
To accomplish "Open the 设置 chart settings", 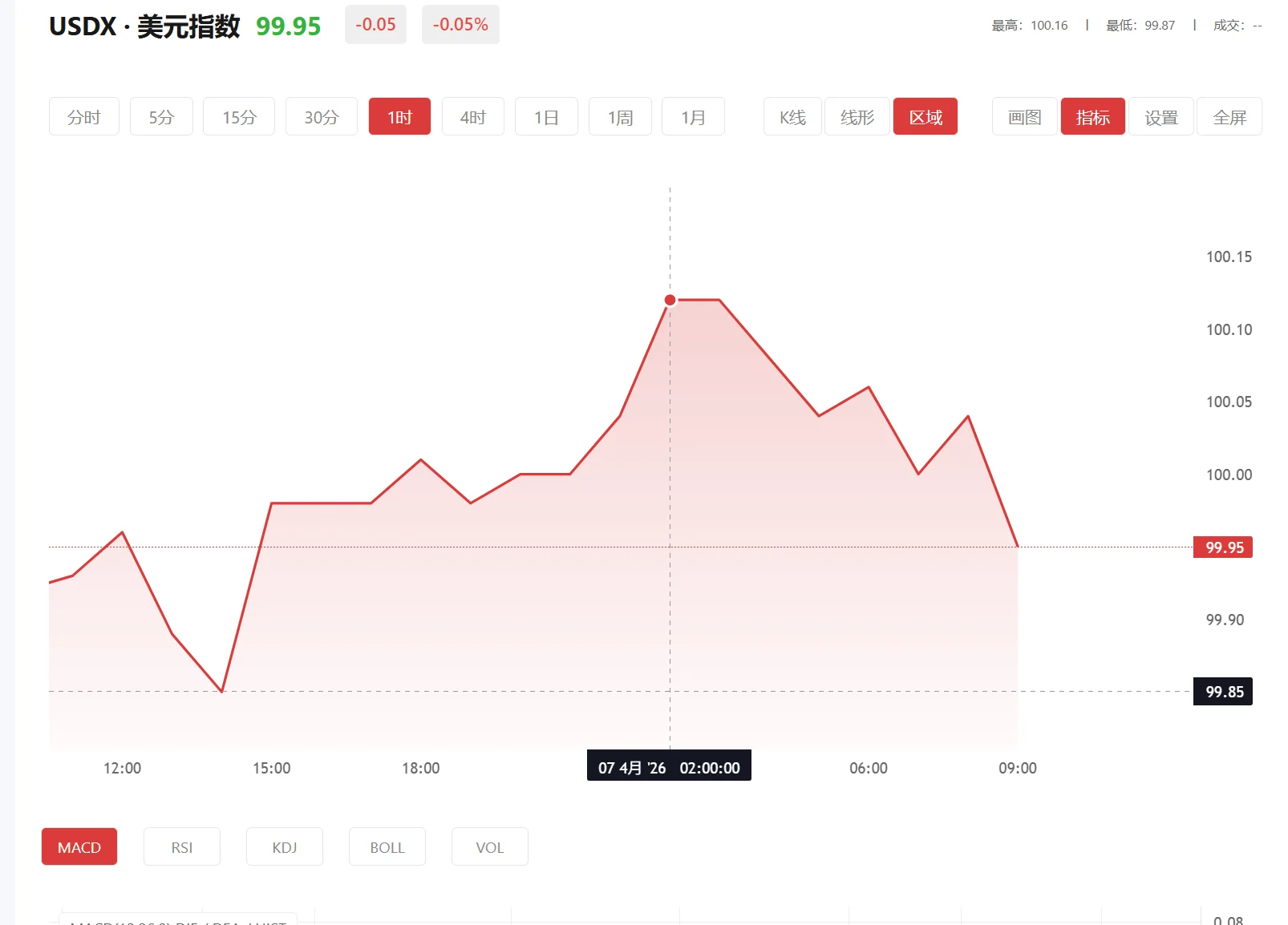I will point(1160,117).
